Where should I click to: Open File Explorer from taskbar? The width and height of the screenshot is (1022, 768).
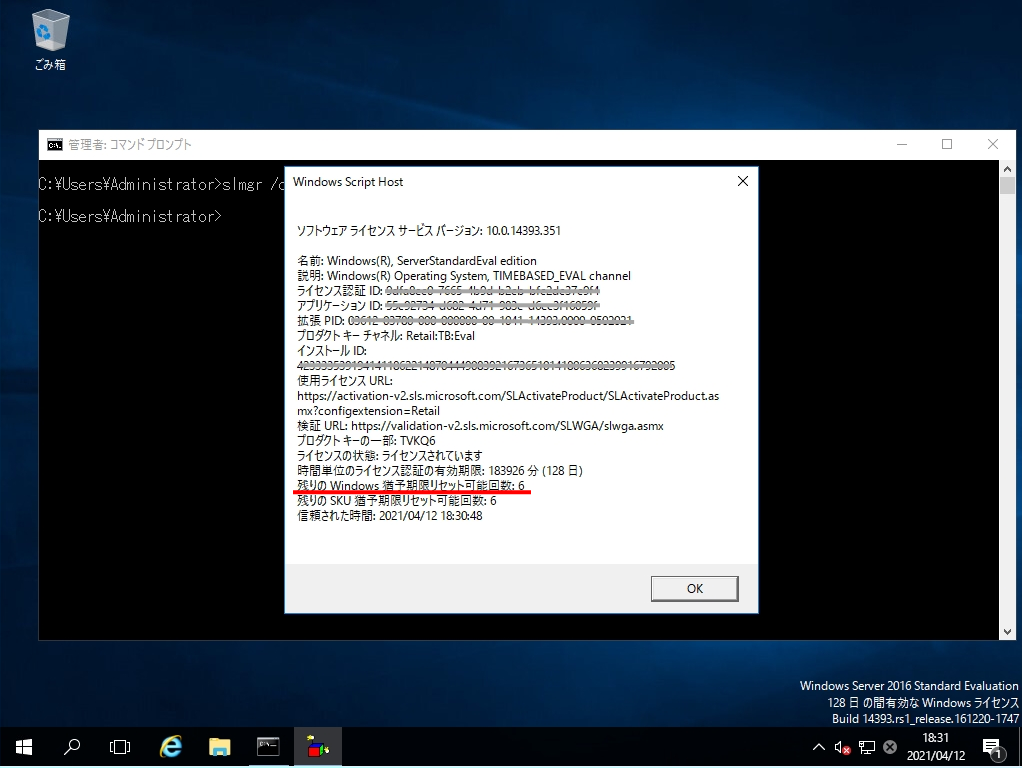coord(220,747)
